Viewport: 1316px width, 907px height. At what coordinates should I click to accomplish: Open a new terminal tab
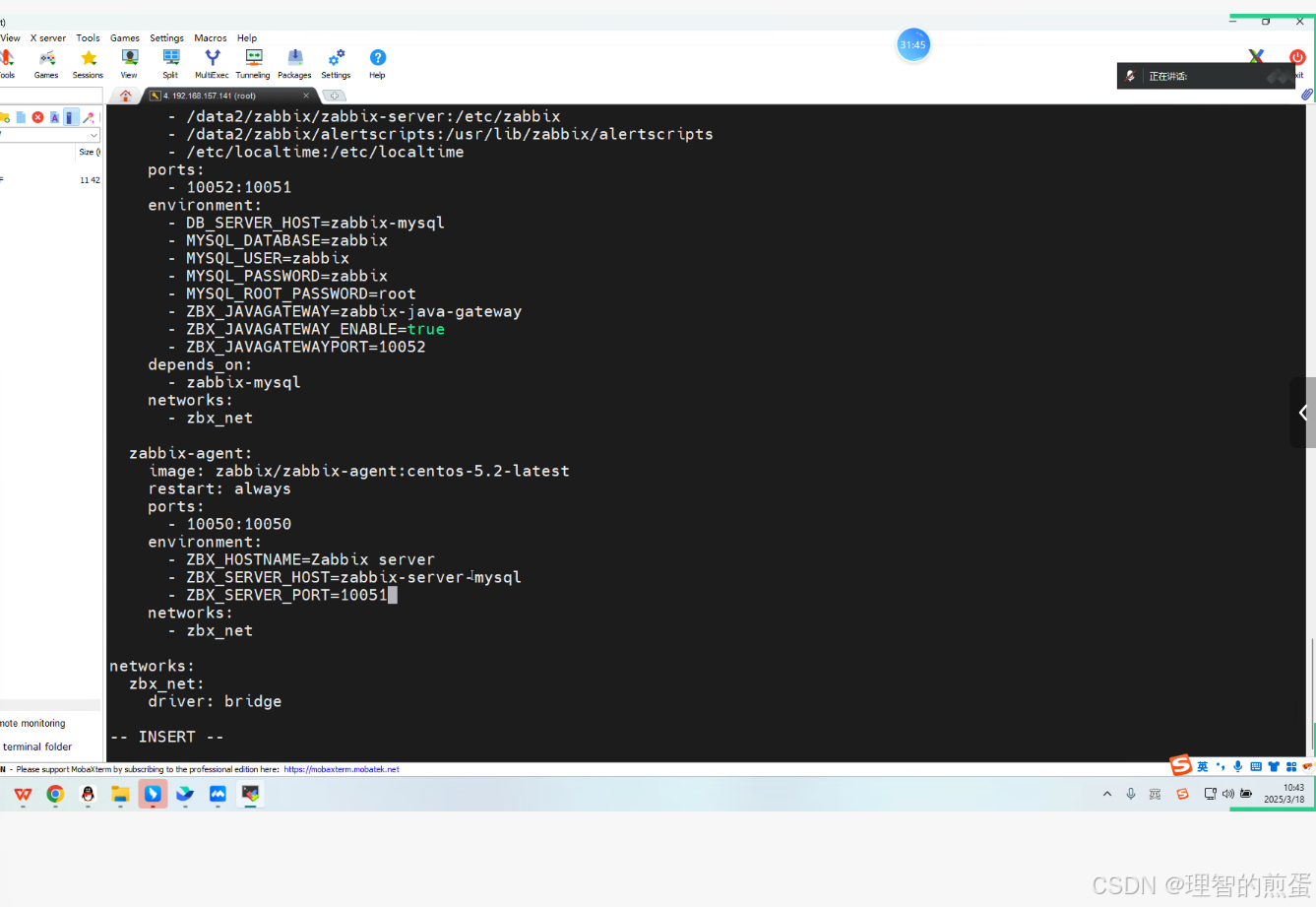335,96
